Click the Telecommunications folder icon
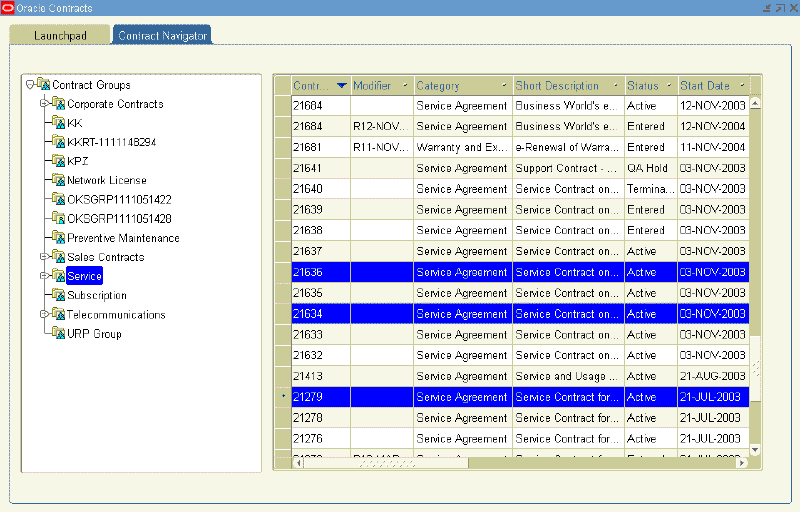 (x=58, y=314)
